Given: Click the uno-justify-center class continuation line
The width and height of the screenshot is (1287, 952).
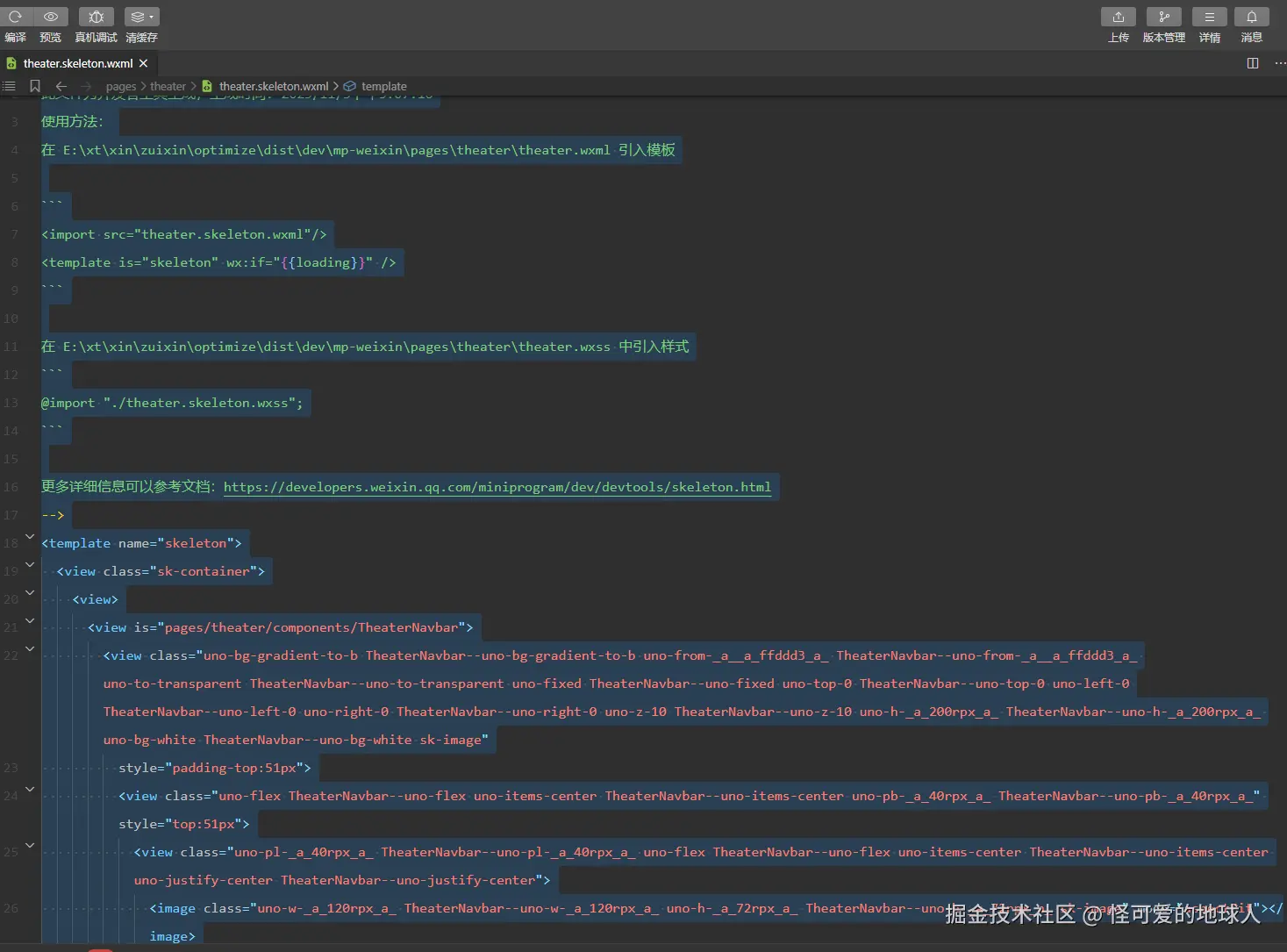Looking at the screenshot, I should (342, 880).
